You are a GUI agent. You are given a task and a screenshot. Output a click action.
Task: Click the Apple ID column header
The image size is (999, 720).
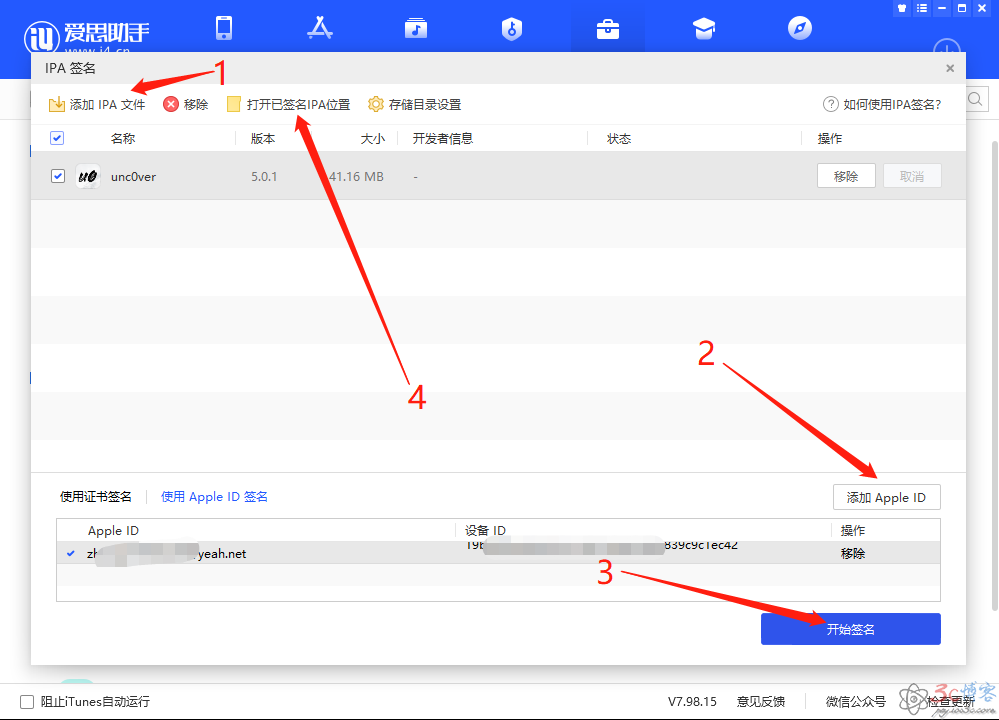click(x=113, y=530)
